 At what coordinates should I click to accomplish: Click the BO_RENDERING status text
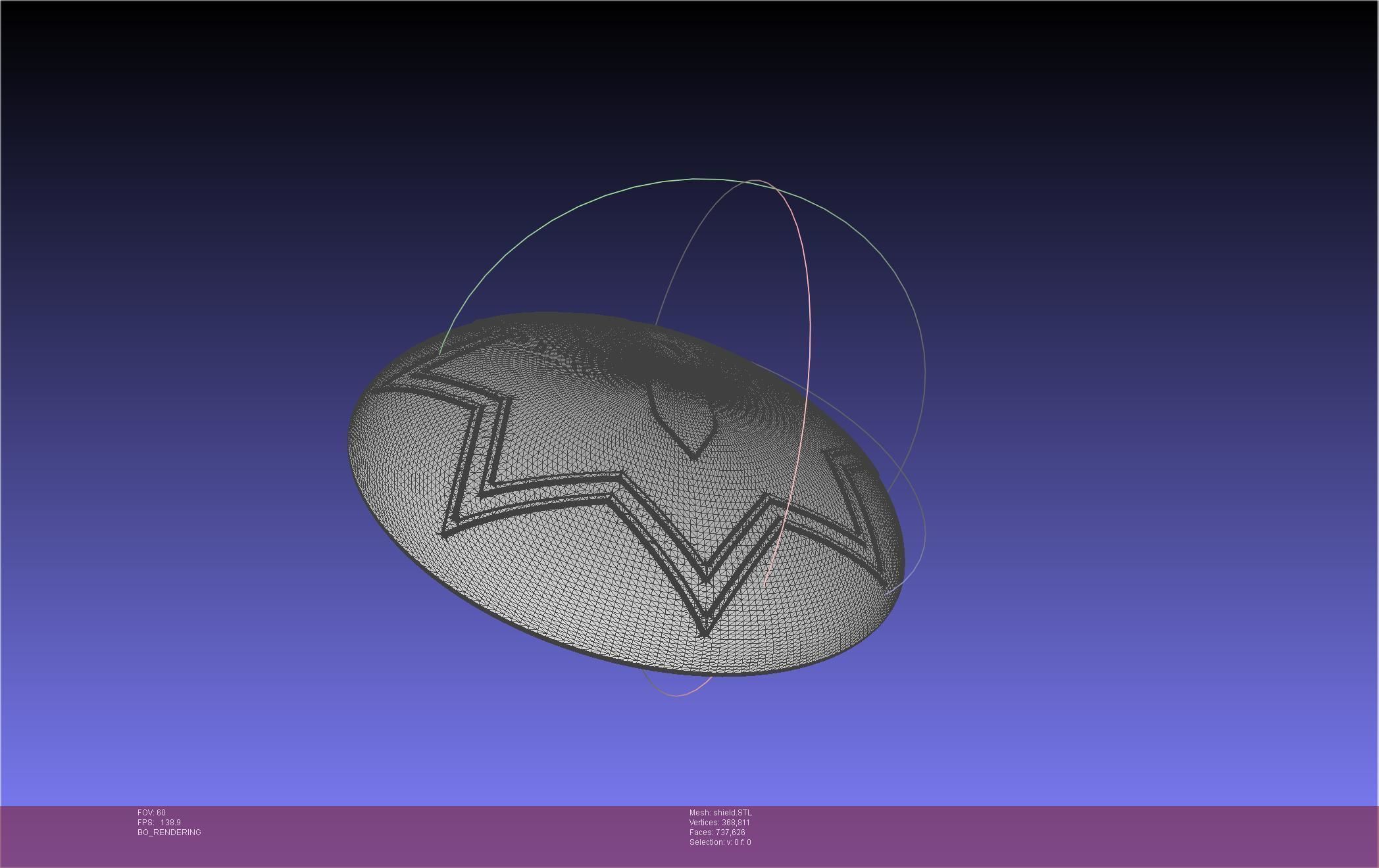pos(169,832)
